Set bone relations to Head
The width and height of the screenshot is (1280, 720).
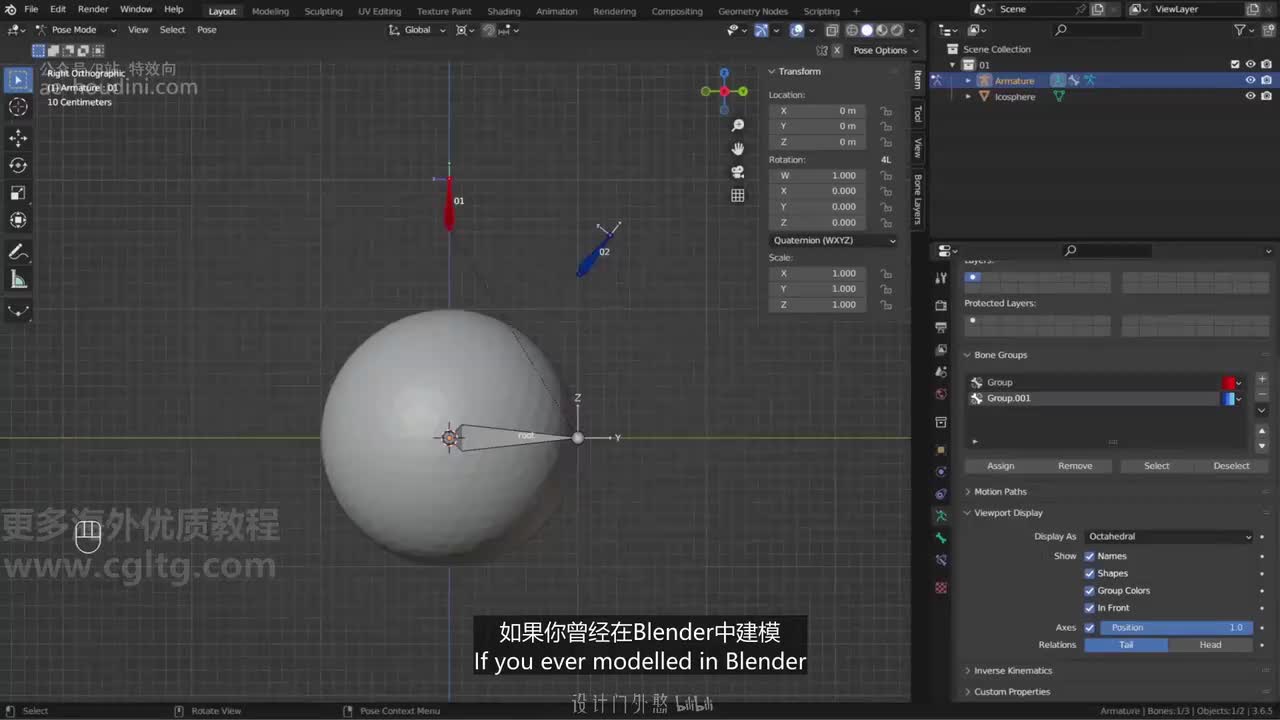pyautogui.click(x=1210, y=645)
